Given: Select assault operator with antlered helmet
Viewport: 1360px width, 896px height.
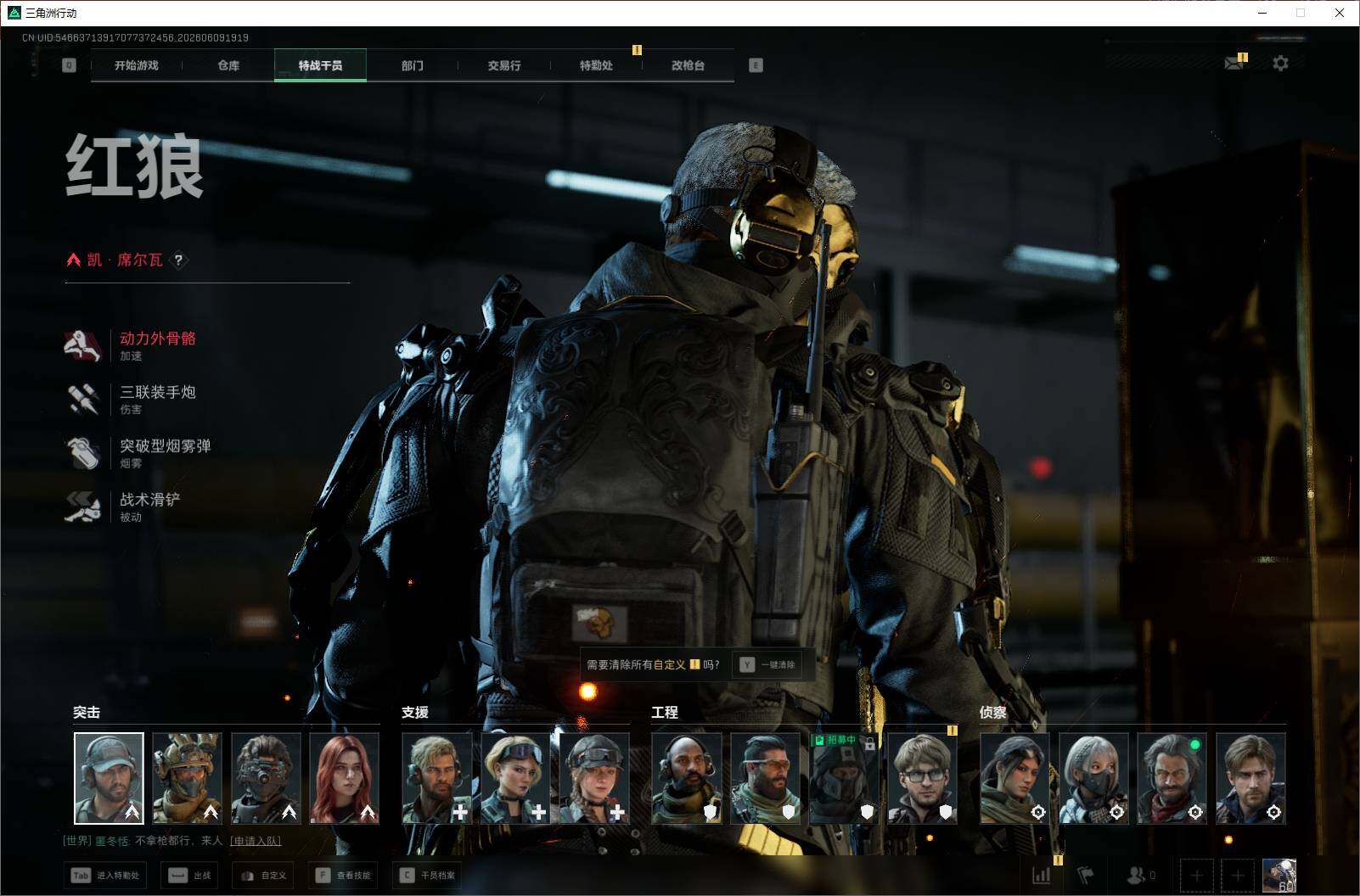Looking at the screenshot, I should tap(187, 778).
